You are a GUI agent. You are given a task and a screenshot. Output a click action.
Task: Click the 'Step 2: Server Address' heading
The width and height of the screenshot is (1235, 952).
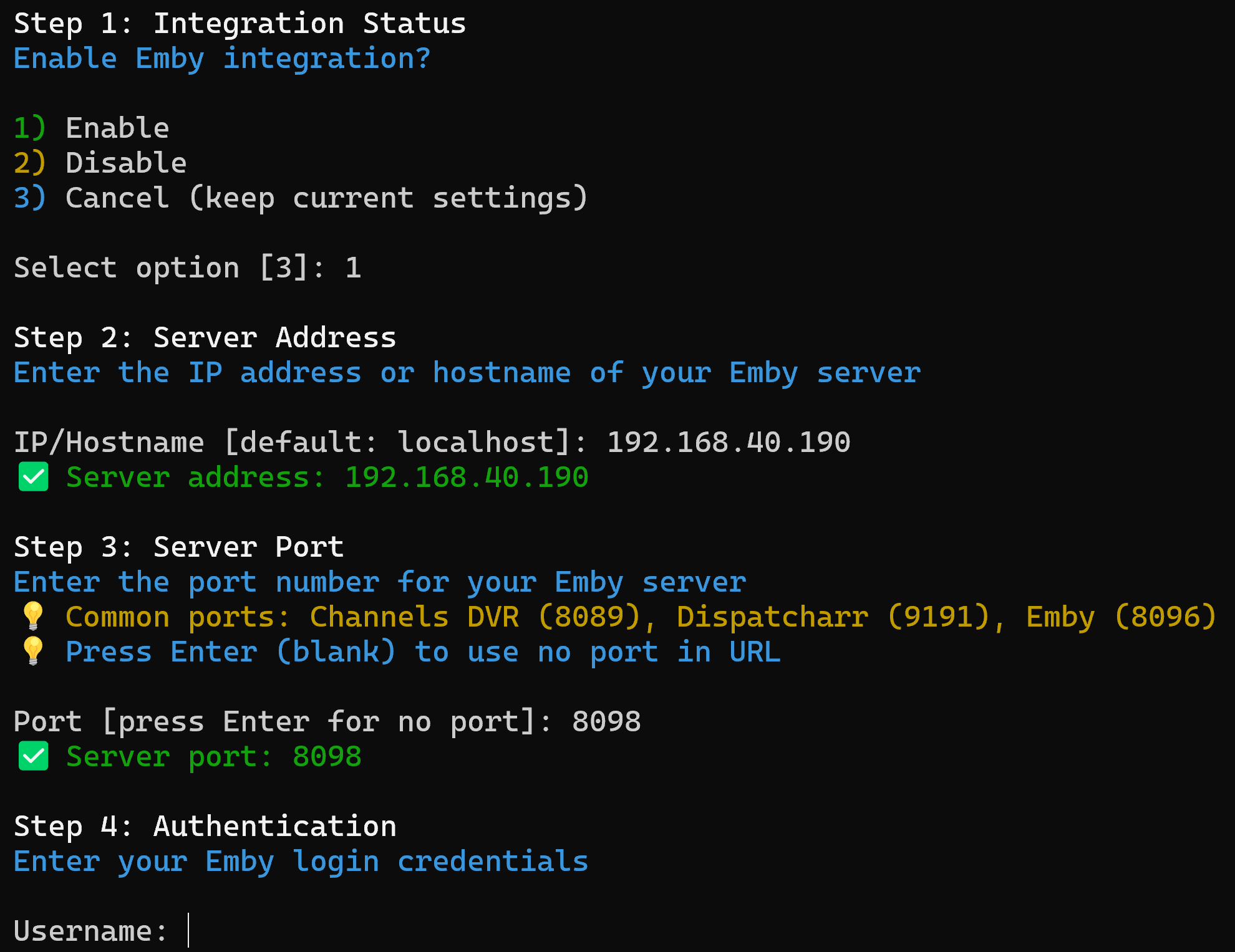(x=205, y=338)
